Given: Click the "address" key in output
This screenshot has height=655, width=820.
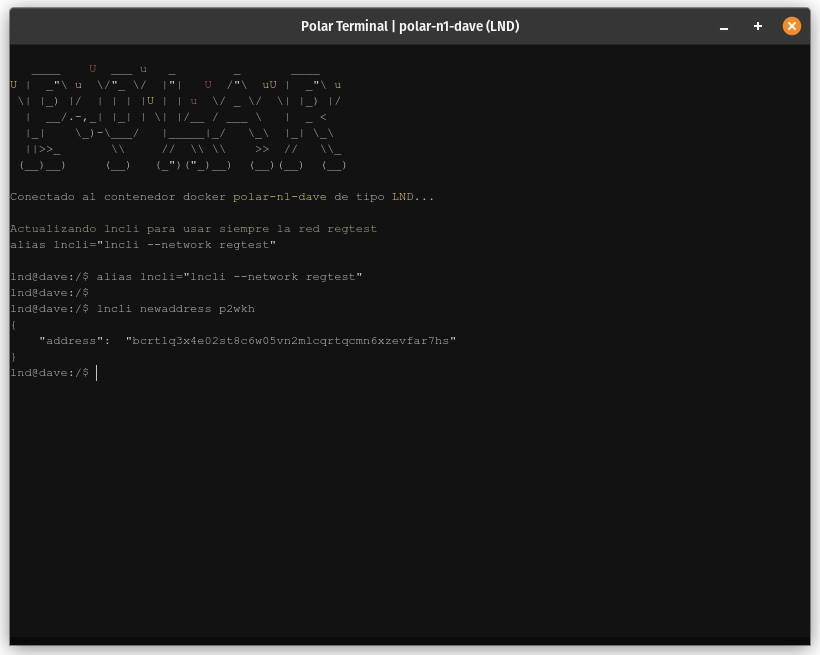Looking at the screenshot, I should (74, 341).
